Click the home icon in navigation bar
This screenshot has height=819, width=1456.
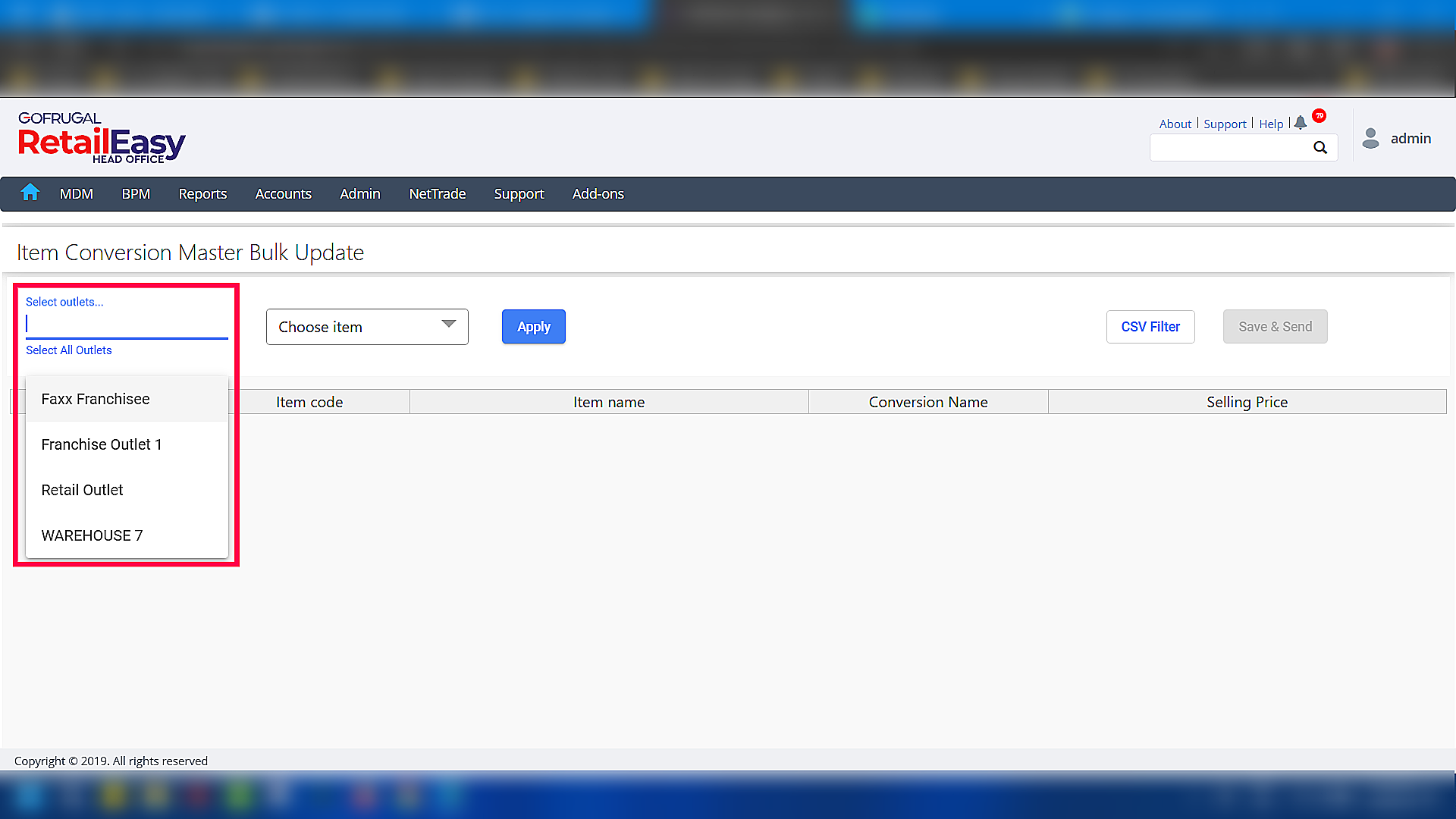pyautogui.click(x=30, y=193)
